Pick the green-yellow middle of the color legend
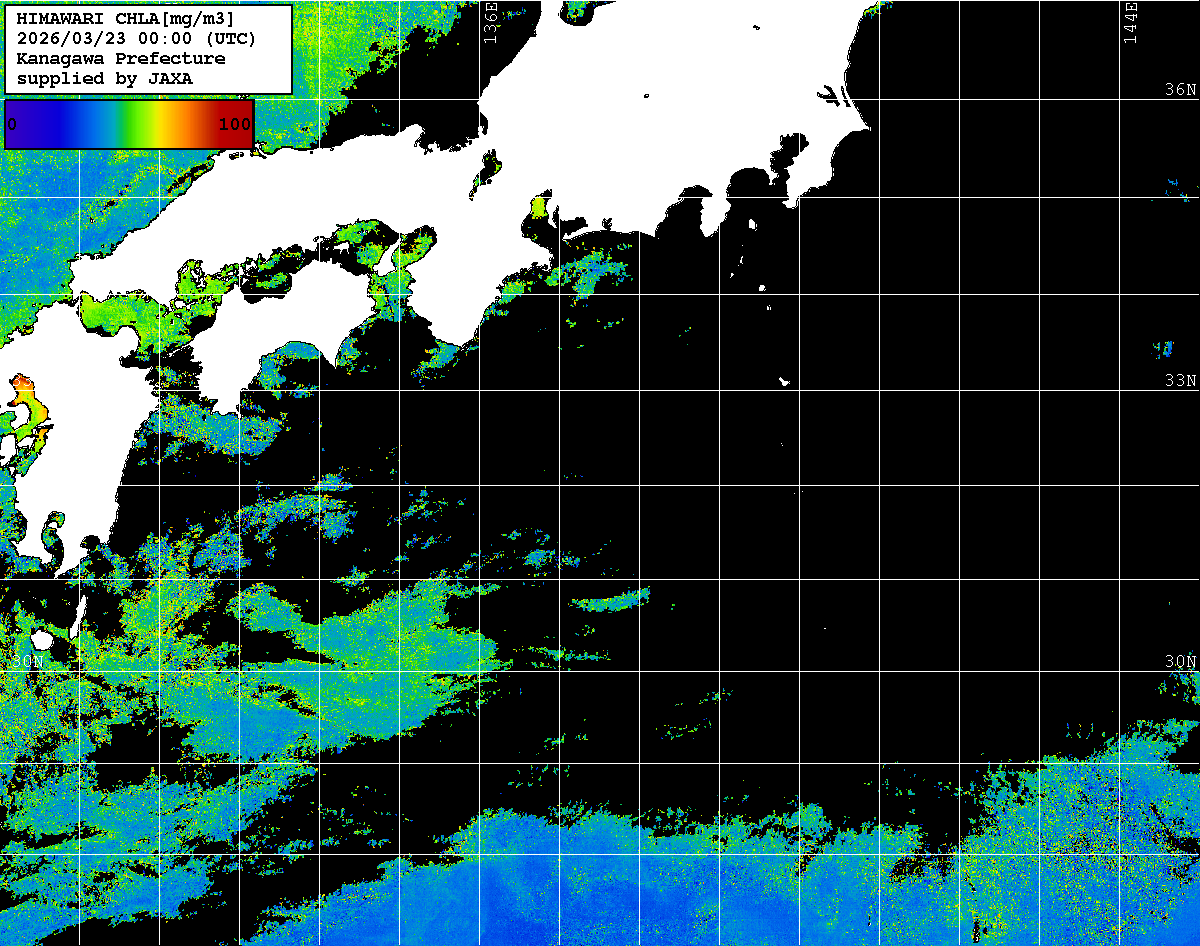 click(x=140, y=124)
